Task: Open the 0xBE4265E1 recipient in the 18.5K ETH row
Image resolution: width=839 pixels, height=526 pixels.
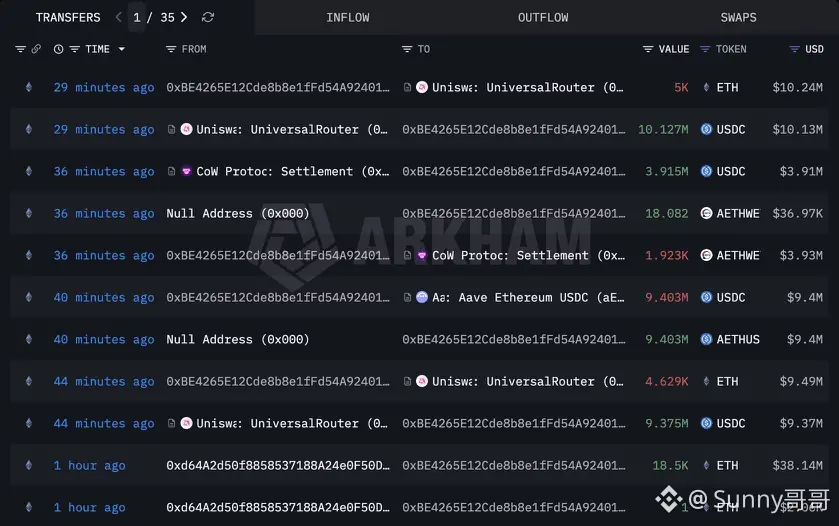Action: [x=514, y=466]
